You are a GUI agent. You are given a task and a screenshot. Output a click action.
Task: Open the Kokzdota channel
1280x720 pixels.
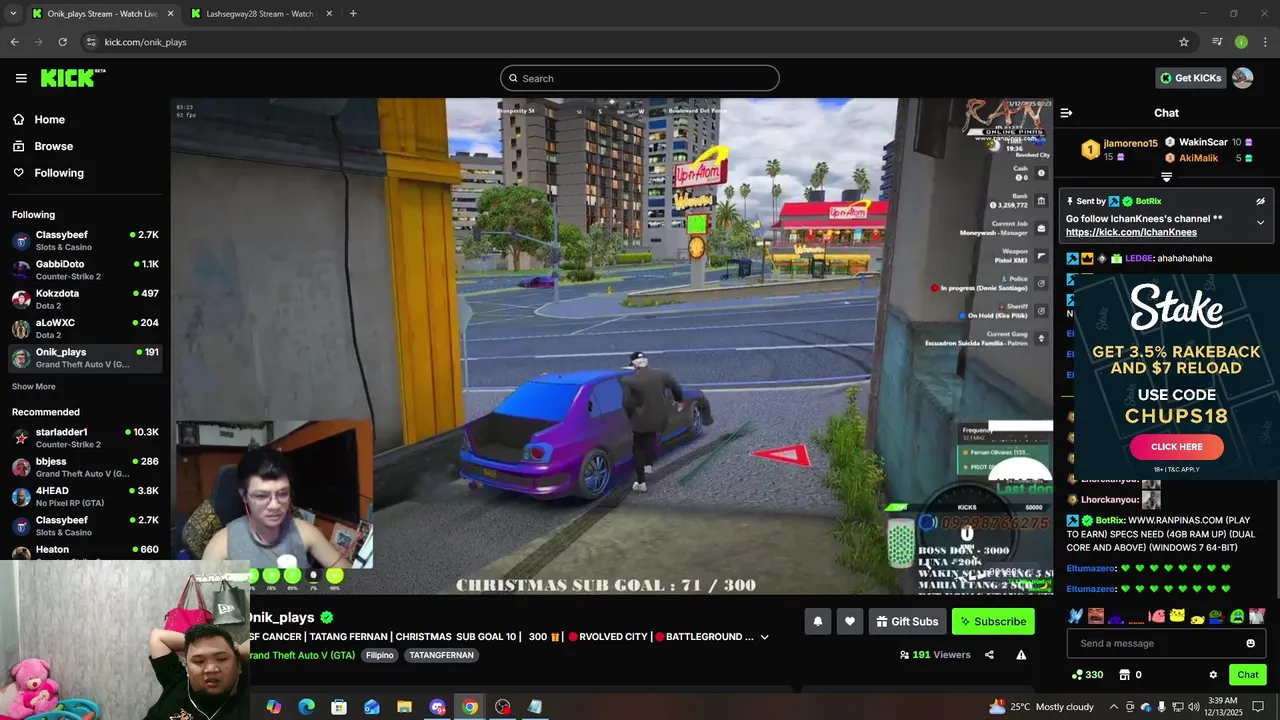pyautogui.click(x=85, y=299)
